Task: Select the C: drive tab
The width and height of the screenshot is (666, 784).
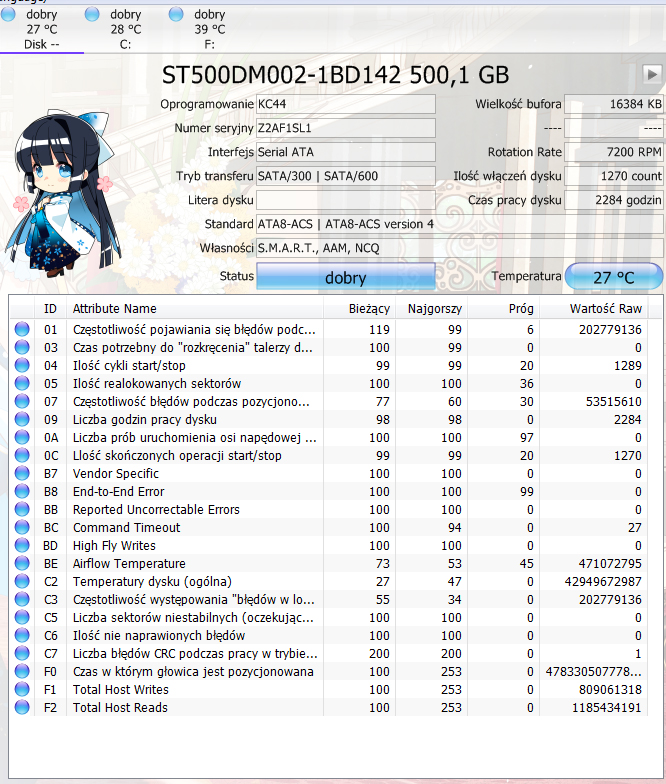Action: pyautogui.click(x=126, y=29)
